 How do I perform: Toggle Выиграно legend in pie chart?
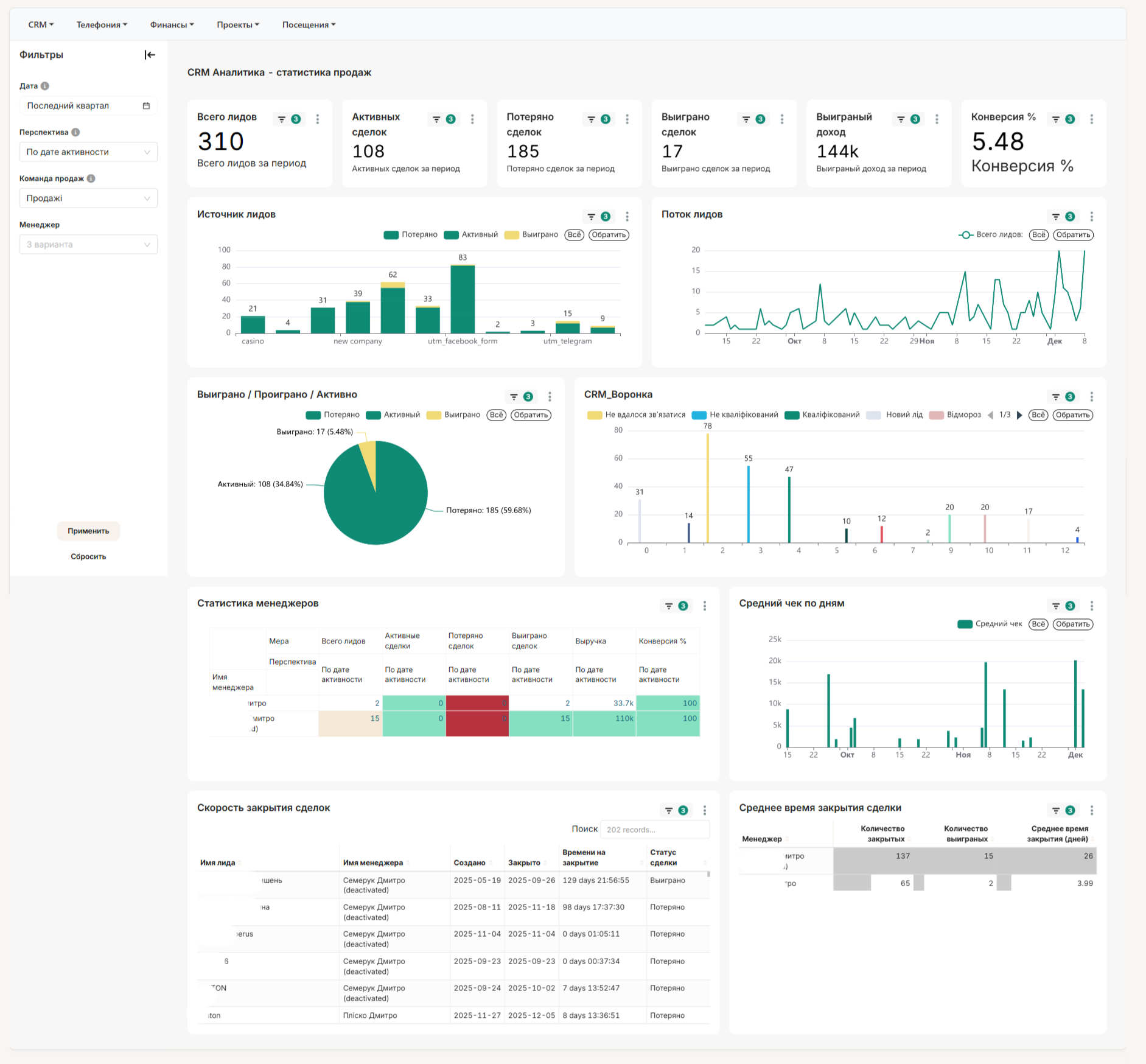[x=453, y=415]
